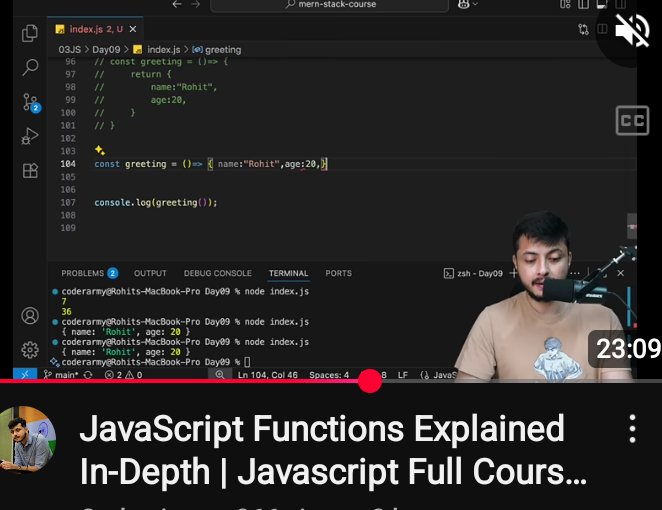
Task: Click the mern-stack-course command search box
Action: pos(329,5)
